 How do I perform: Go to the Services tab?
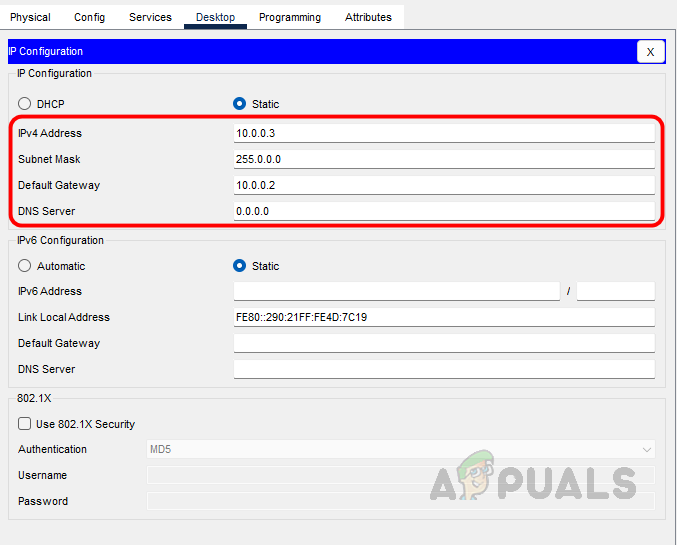(x=150, y=17)
